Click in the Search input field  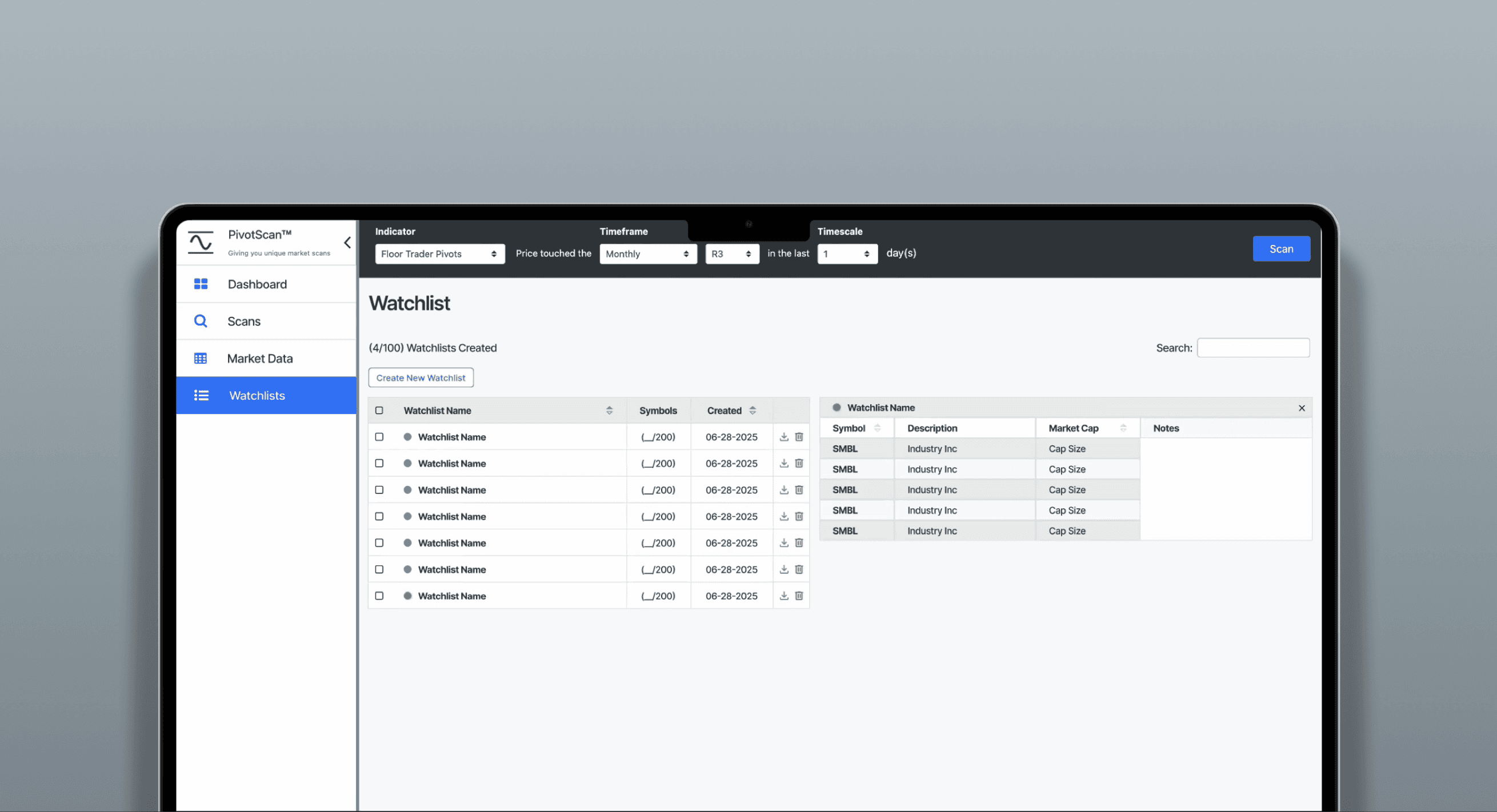tap(1254, 348)
